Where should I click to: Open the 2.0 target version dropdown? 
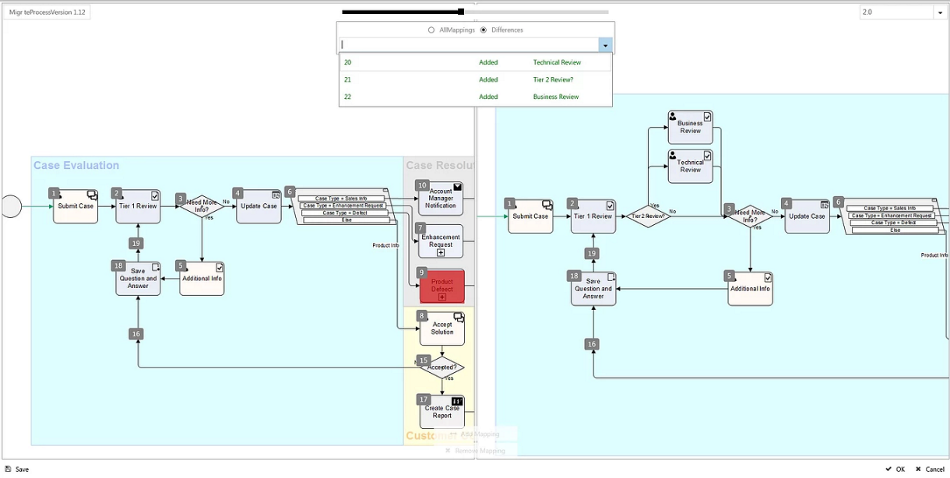point(940,12)
